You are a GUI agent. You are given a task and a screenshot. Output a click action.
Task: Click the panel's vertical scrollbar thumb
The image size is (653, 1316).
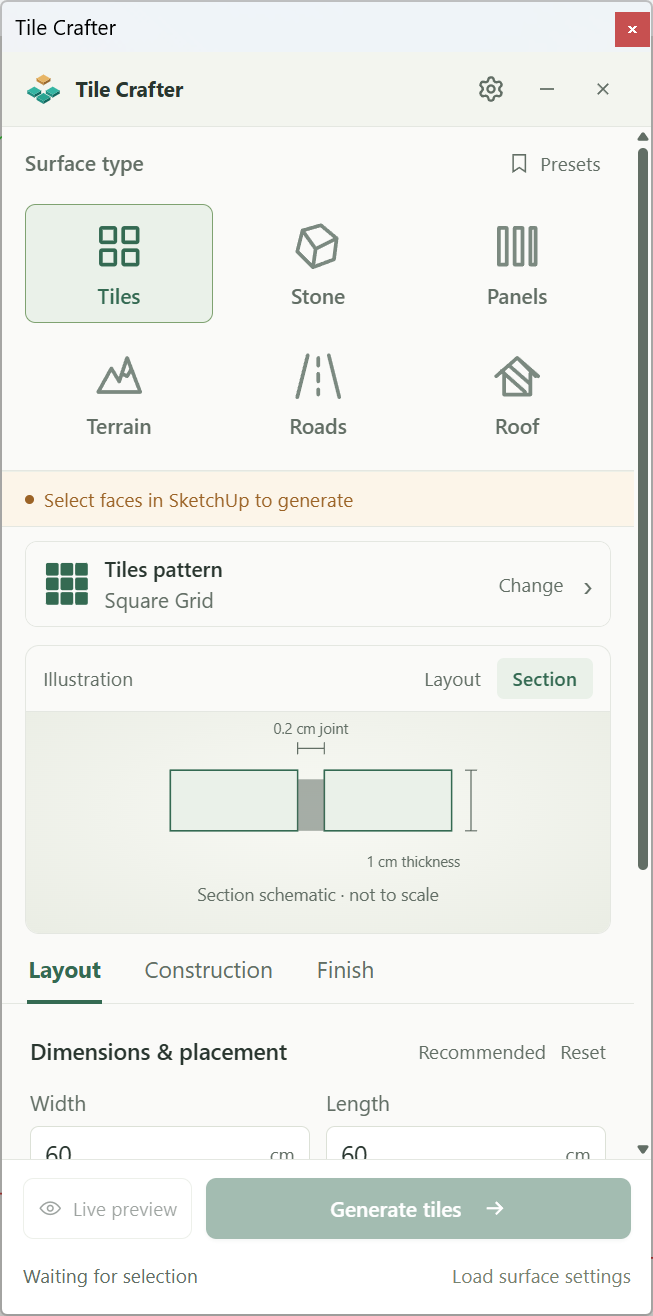coord(643,507)
